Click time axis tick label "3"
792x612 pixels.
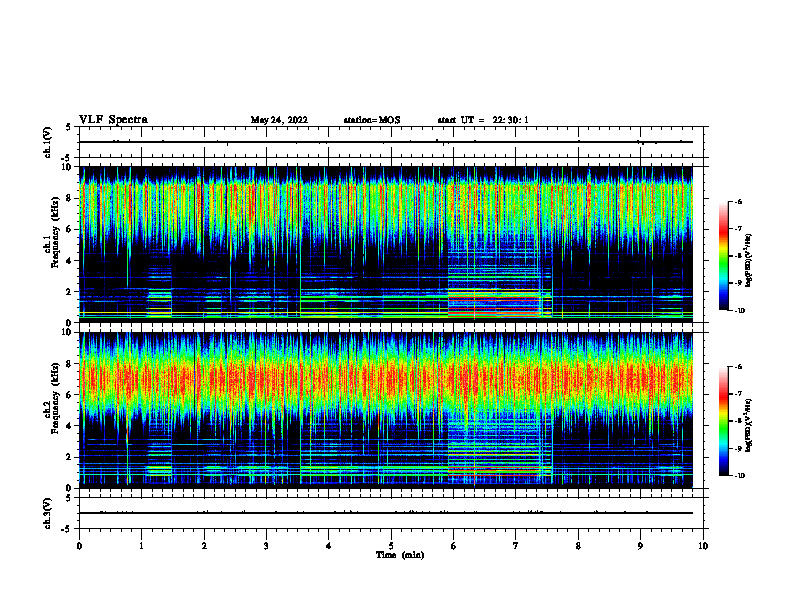(x=266, y=546)
